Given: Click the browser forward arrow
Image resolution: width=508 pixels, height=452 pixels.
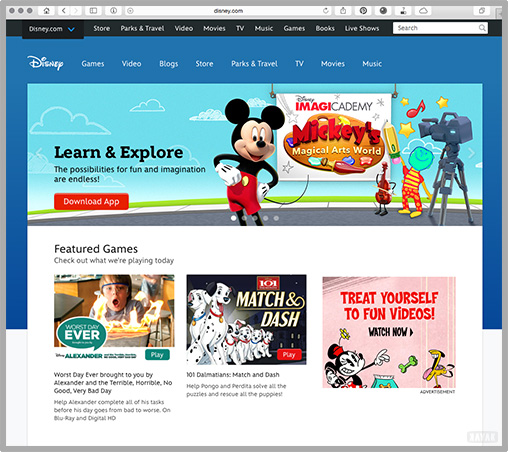Looking at the screenshot, I should 76,11.
